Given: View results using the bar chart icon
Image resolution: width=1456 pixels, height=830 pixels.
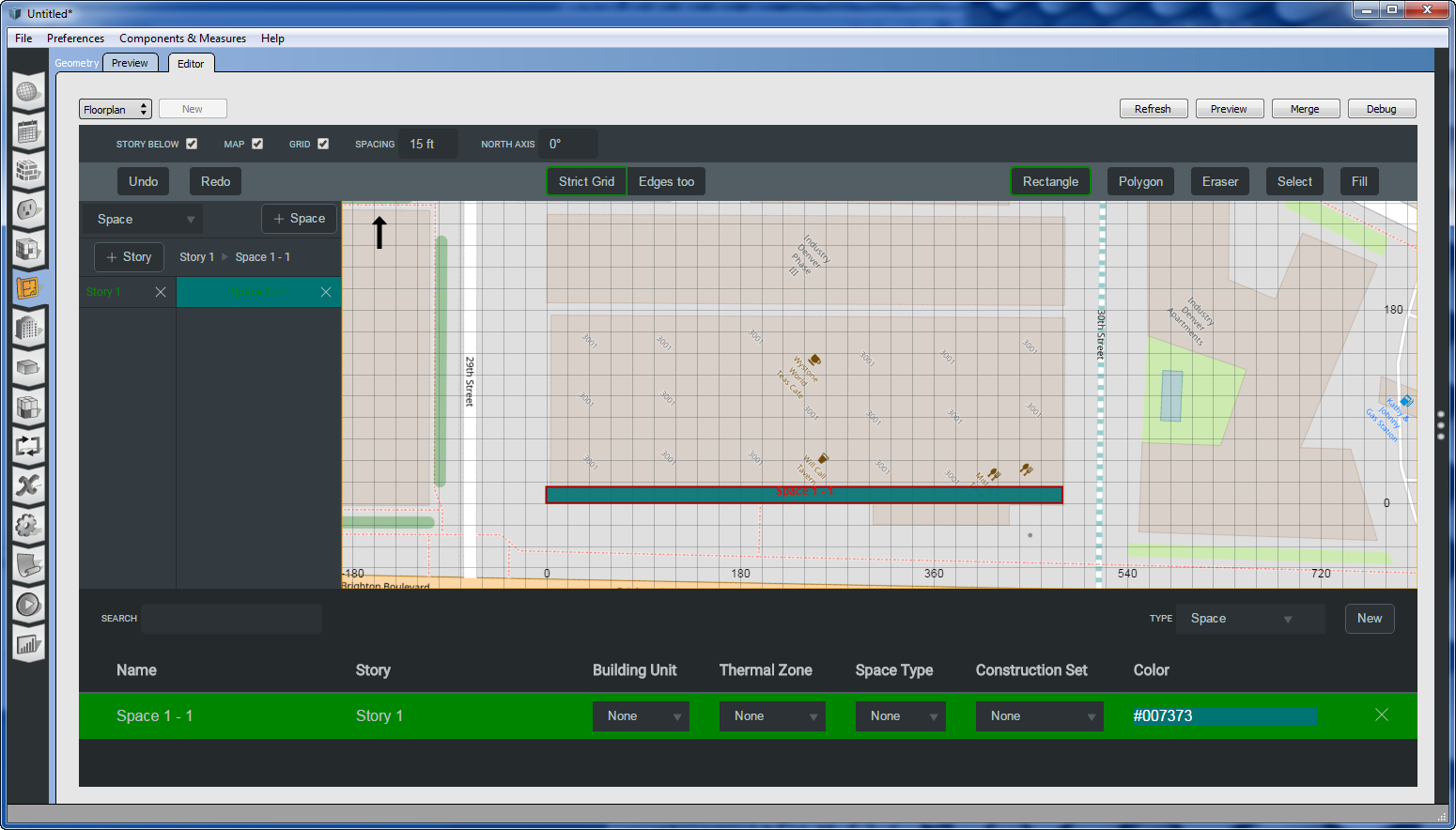Looking at the screenshot, I should click(28, 645).
